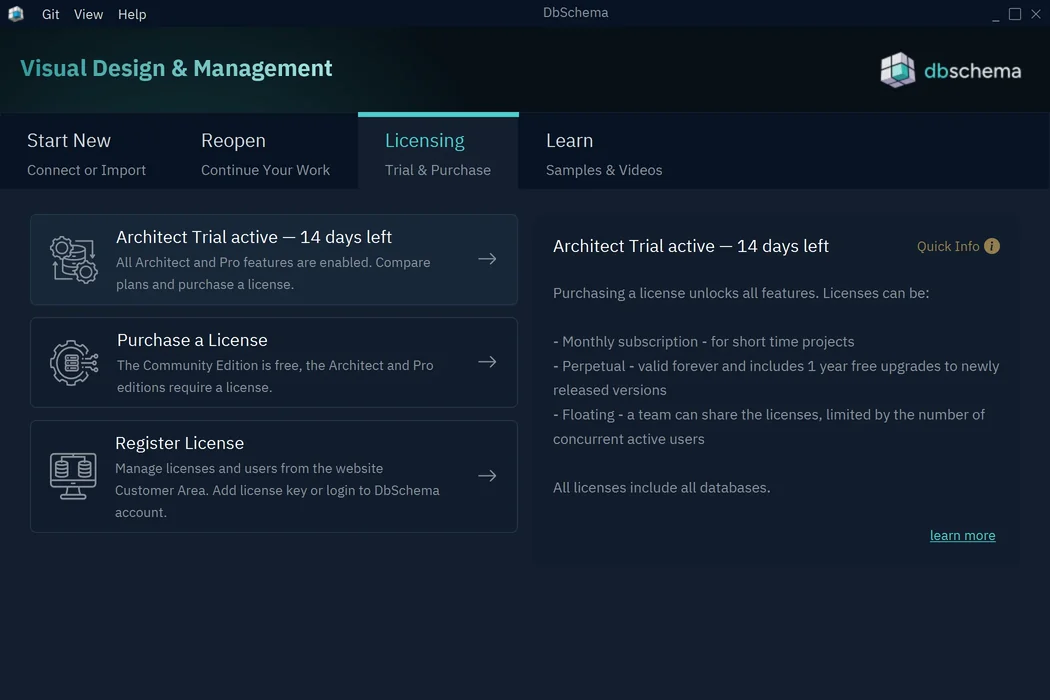Click the 'Perpetual - valid forever' line
Image resolution: width=1050 pixels, height=700 pixels.
[776, 378]
